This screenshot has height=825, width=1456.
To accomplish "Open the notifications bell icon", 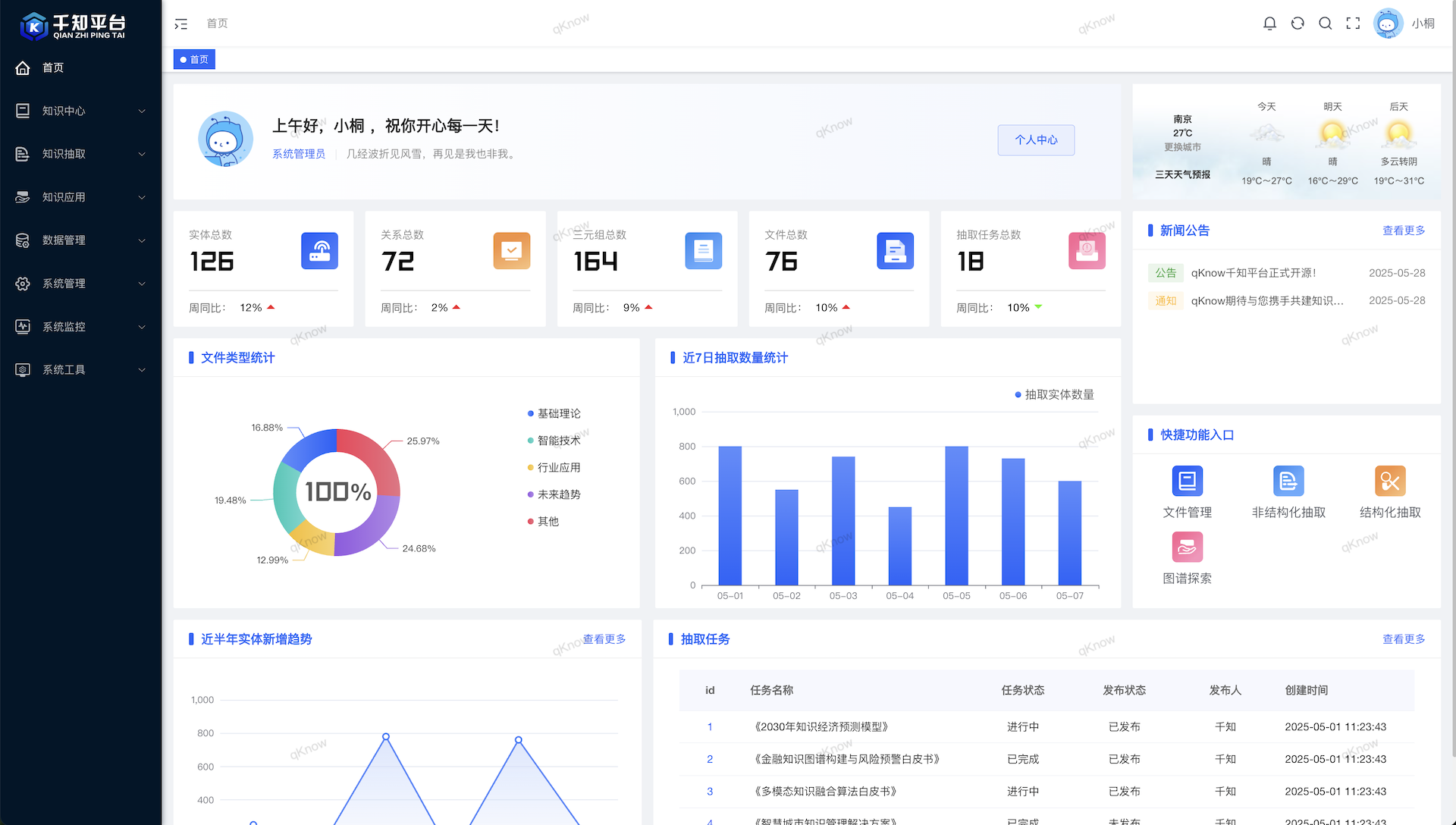I will click(1269, 24).
